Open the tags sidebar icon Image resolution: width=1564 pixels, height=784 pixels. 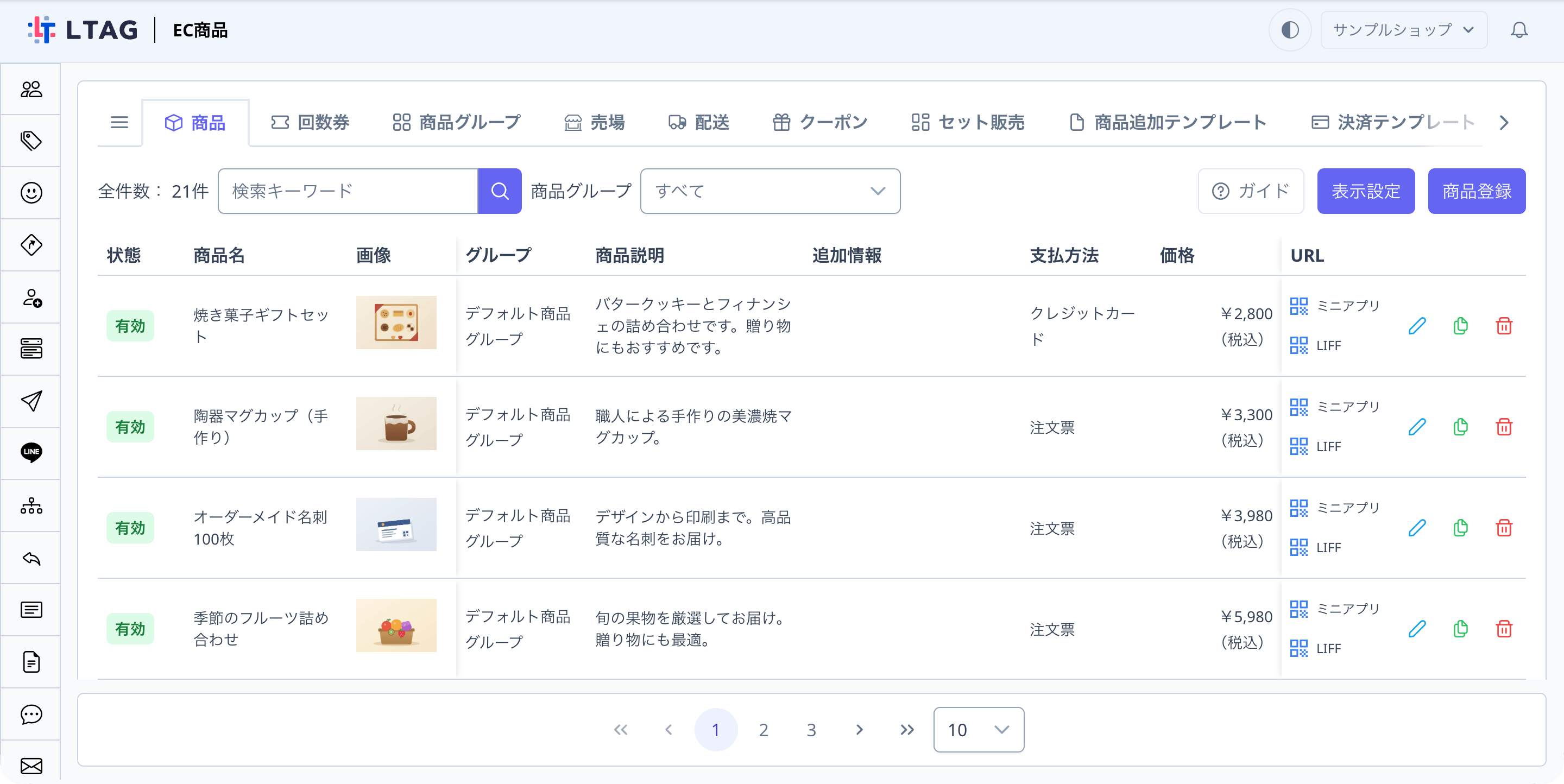point(31,141)
